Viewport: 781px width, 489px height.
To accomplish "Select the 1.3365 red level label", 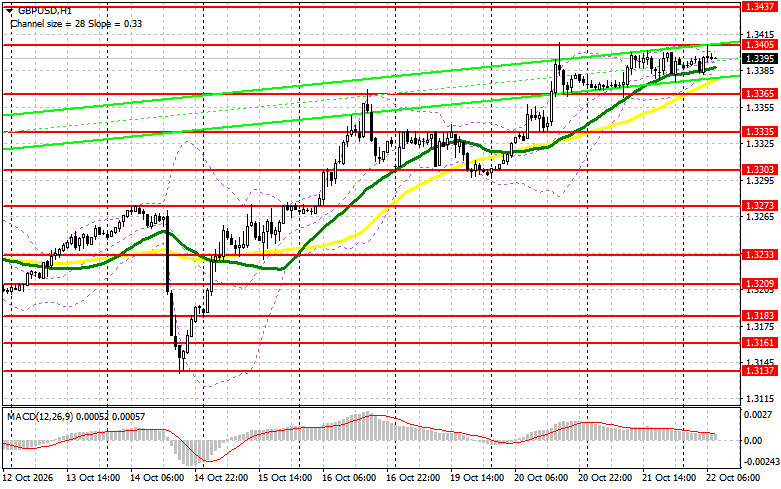I will [x=759, y=94].
